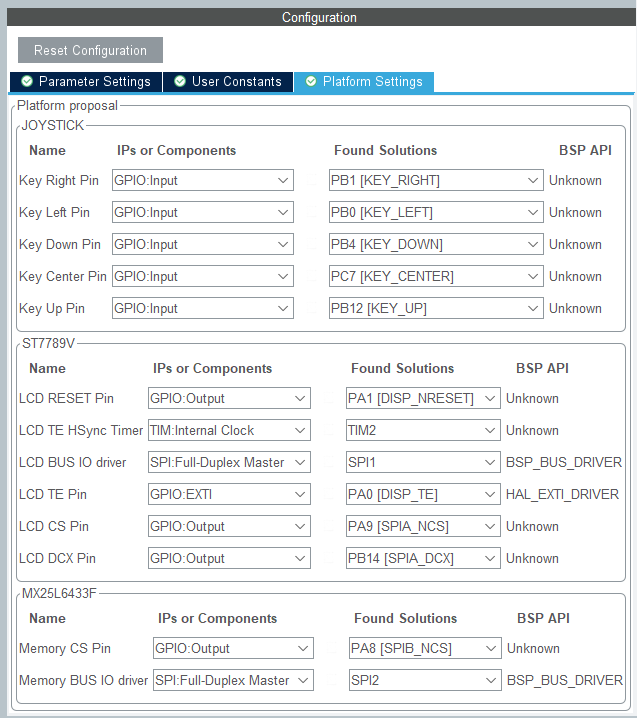Click 'Unknown' BSP API for Memory CS Pin
637x722 pixels.
[533, 648]
